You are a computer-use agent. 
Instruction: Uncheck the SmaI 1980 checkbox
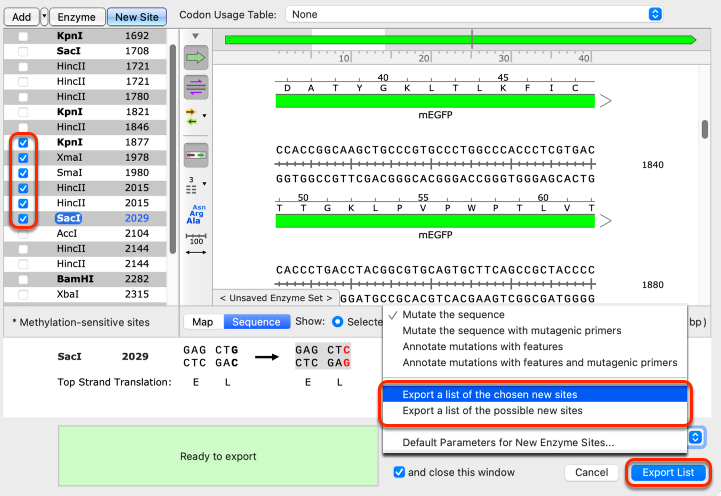coord(23,173)
